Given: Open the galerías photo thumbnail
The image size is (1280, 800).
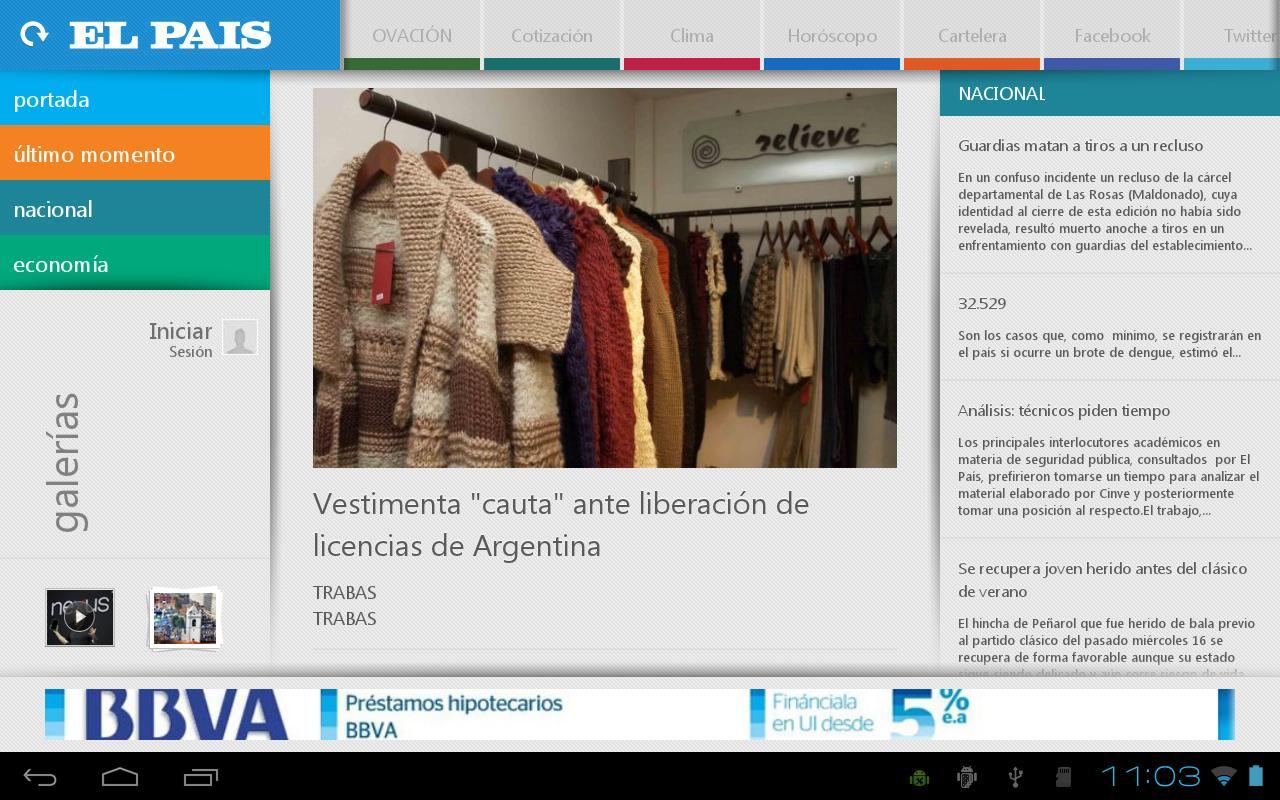Looking at the screenshot, I should click(x=184, y=617).
